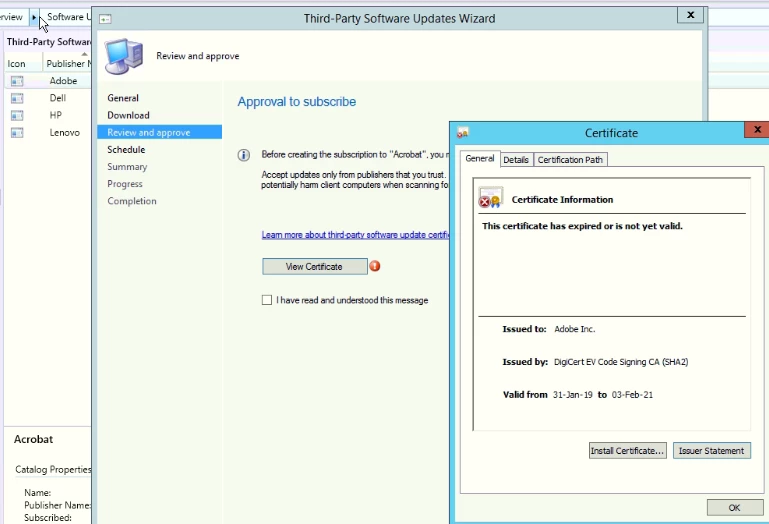
Task: Confirm Certificate dialog with OK
Action: pyautogui.click(x=734, y=507)
